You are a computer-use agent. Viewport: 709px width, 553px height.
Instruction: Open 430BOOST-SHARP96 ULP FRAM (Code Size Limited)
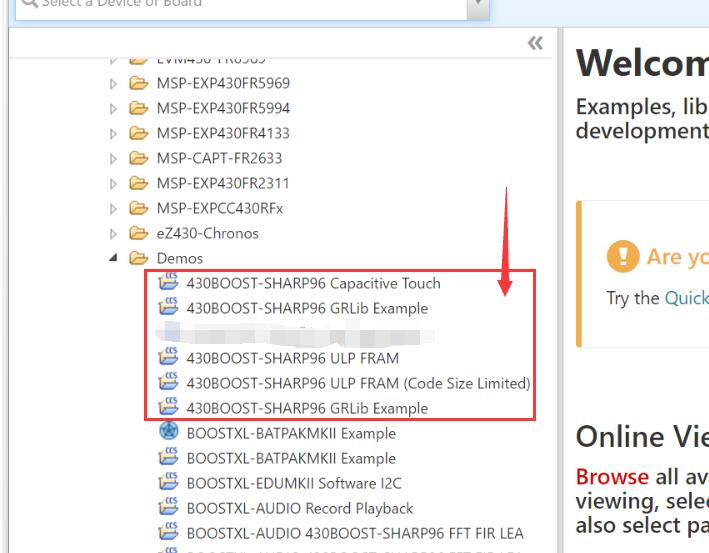click(358, 383)
